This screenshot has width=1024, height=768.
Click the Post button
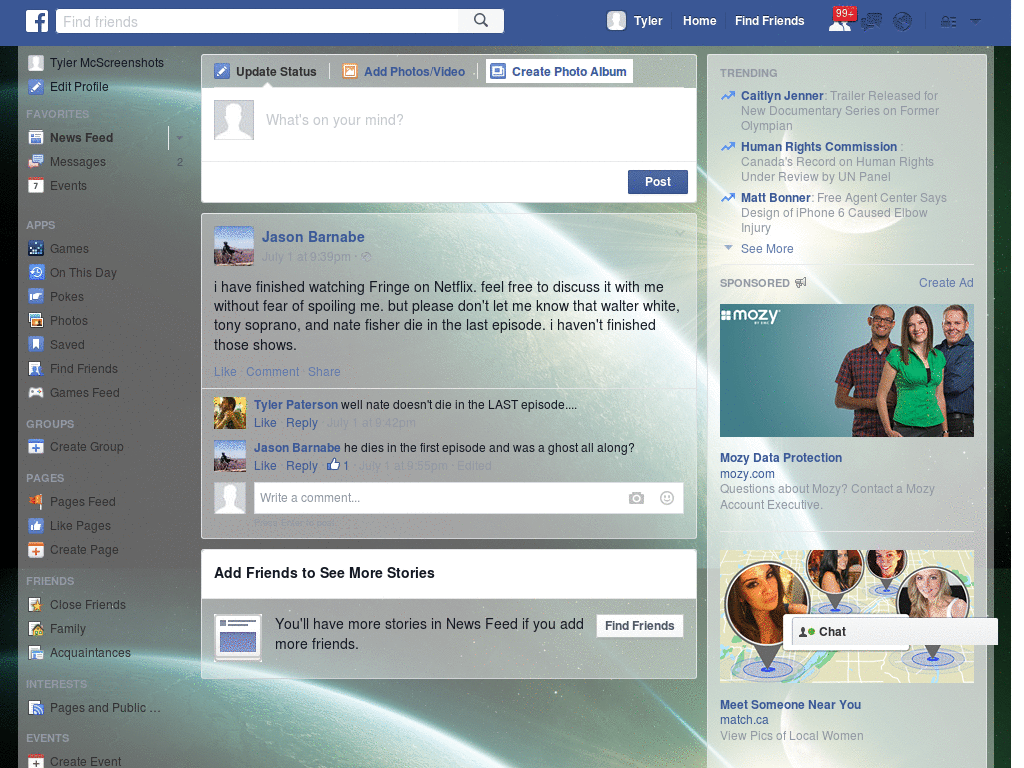point(658,182)
